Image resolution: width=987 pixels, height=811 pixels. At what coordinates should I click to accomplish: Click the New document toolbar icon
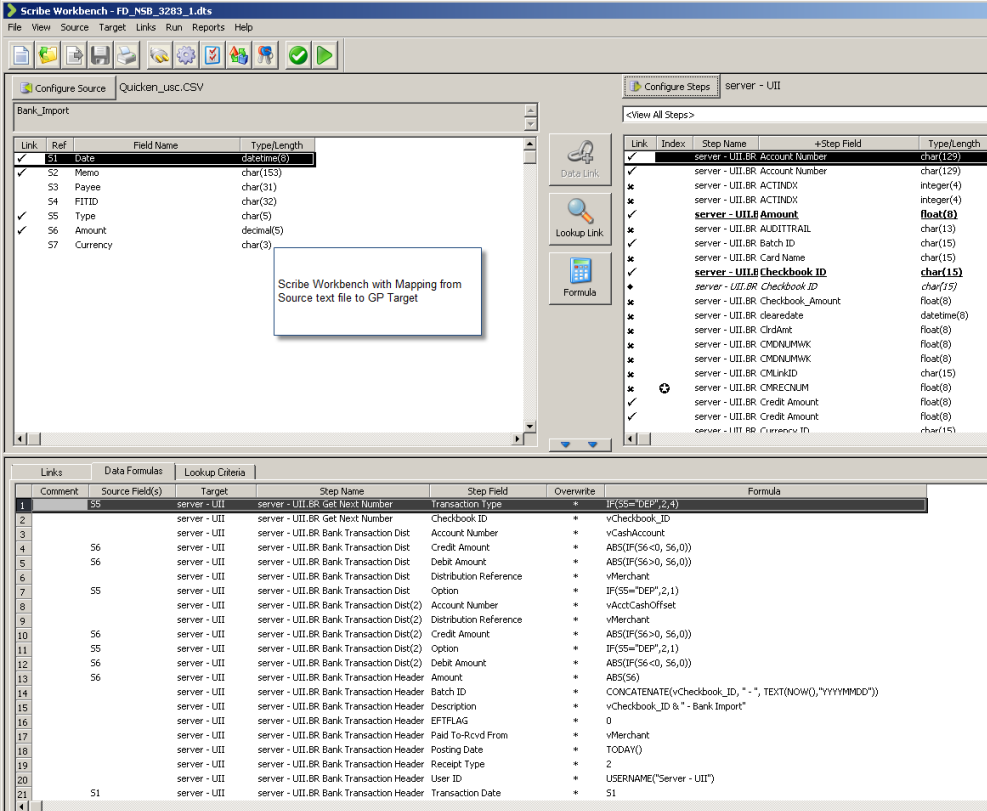coord(21,55)
